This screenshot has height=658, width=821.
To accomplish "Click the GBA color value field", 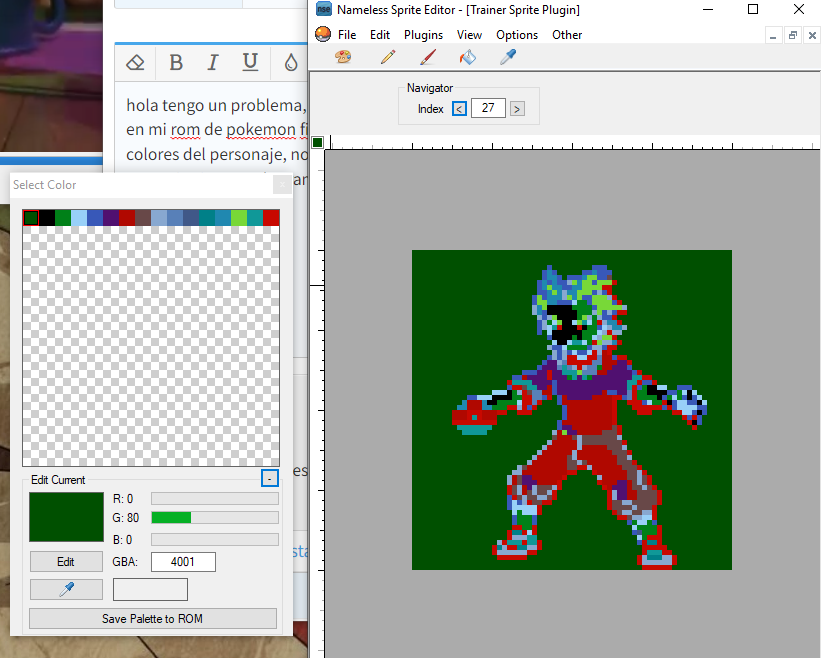I will pyautogui.click(x=183, y=562).
